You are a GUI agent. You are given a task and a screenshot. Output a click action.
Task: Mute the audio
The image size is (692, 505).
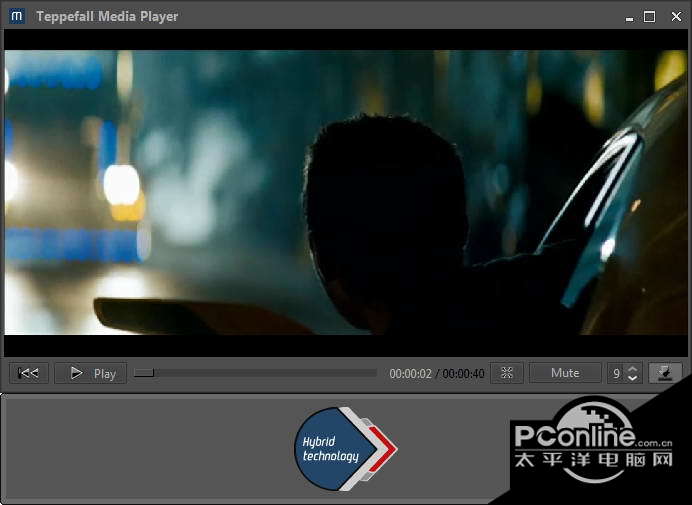[x=565, y=373]
